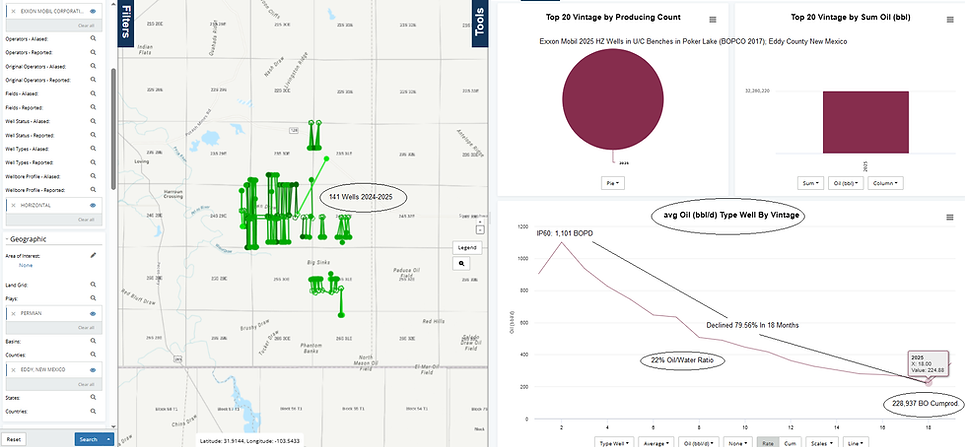Click Well Status - Reported search icon
Screen dimensions: 965x447
pos(94,135)
